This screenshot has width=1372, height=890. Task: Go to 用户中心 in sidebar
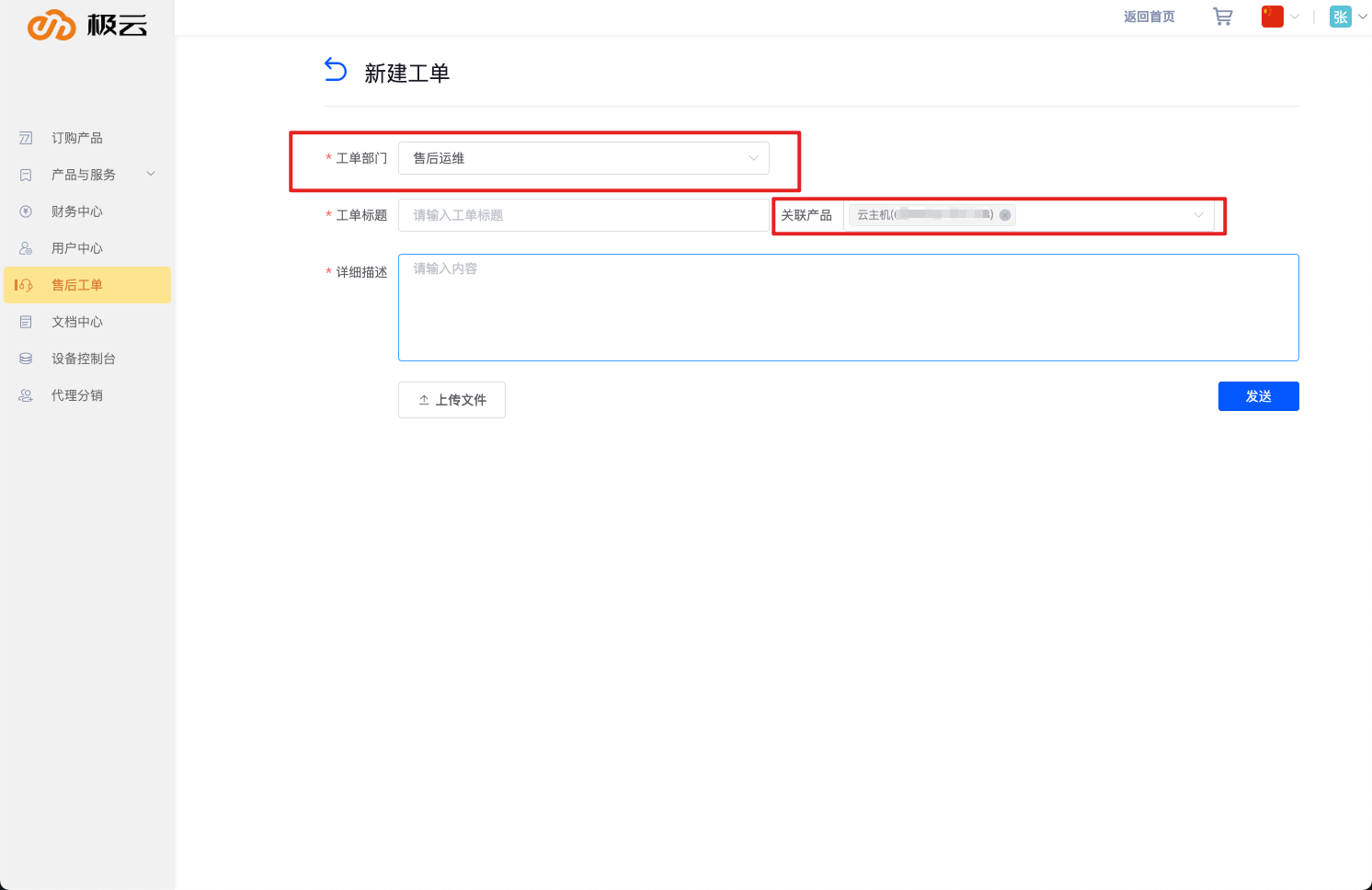77,248
